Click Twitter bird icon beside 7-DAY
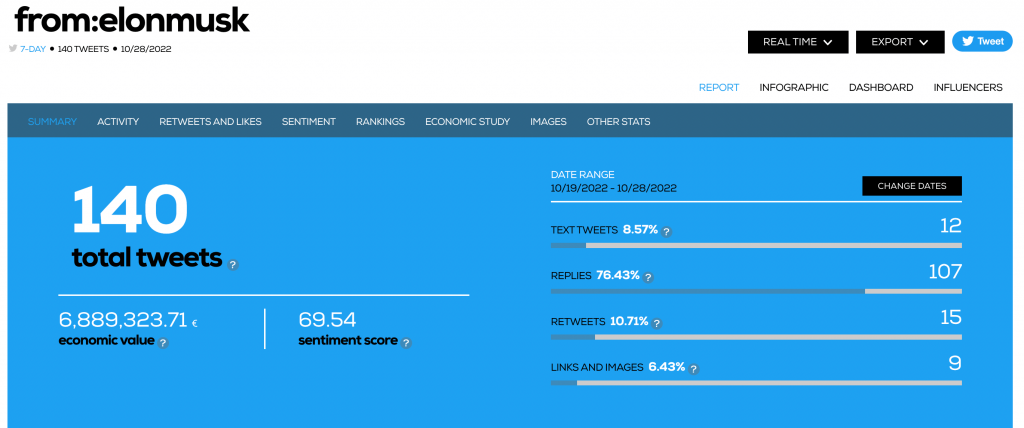Image resolution: width=1024 pixels, height=428 pixels. point(13,48)
